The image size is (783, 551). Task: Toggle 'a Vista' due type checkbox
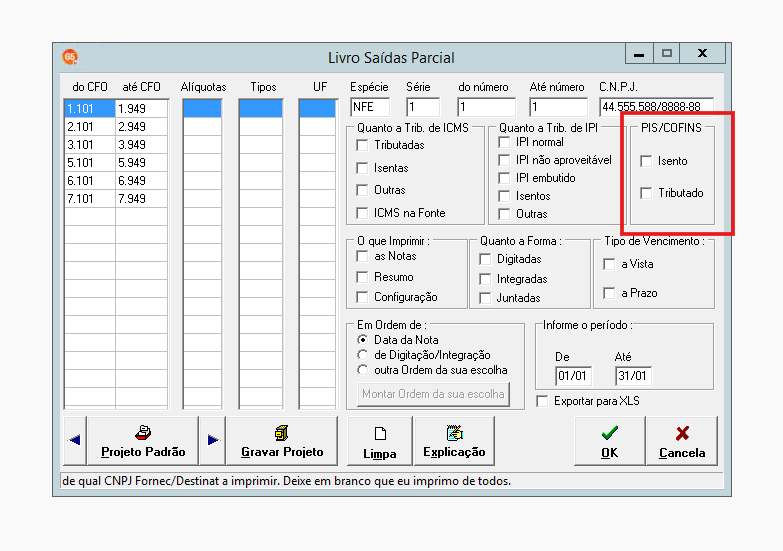pyautogui.click(x=609, y=264)
